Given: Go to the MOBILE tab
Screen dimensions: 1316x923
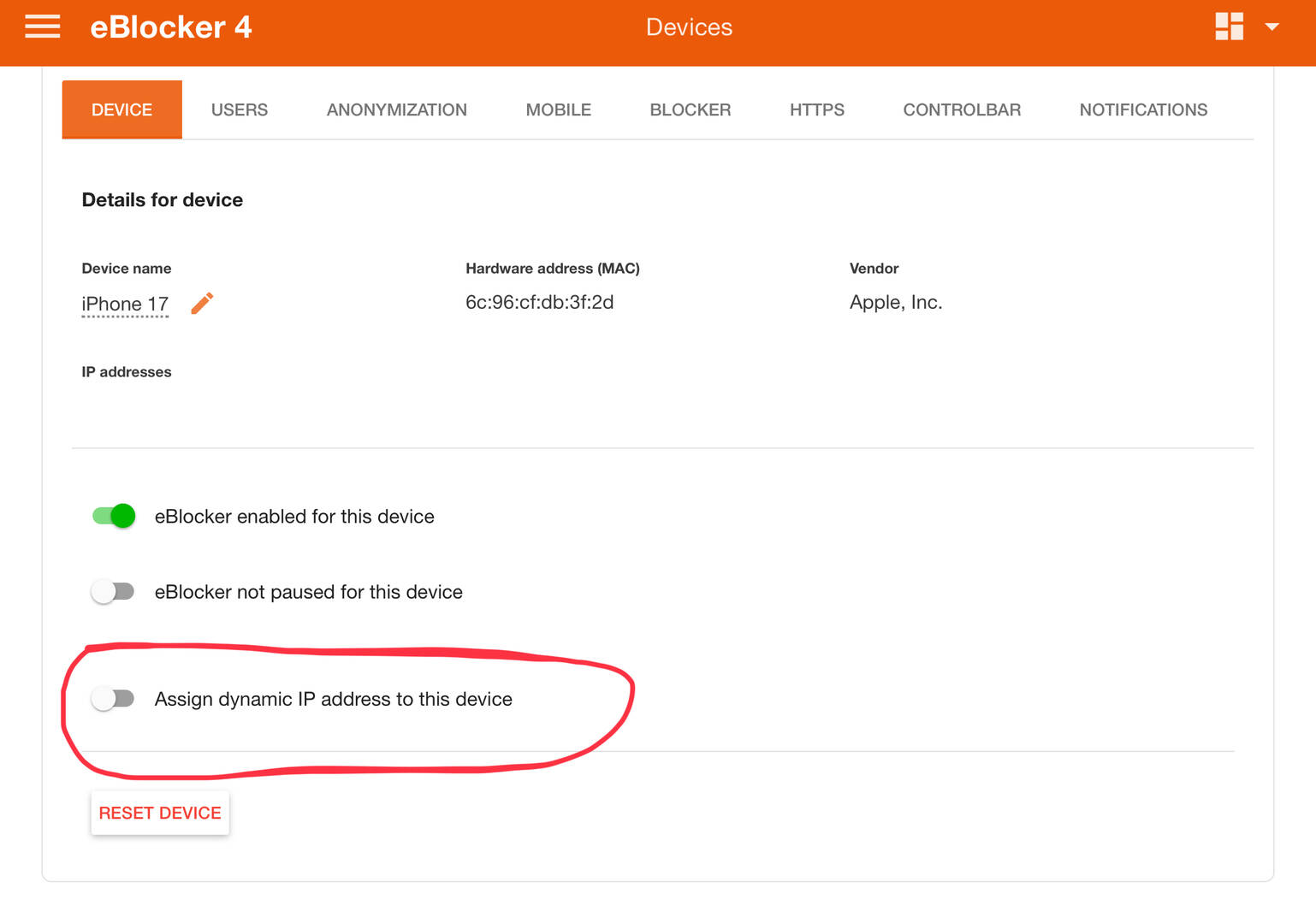Looking at the screenshot, I should [x=558, y=109].
